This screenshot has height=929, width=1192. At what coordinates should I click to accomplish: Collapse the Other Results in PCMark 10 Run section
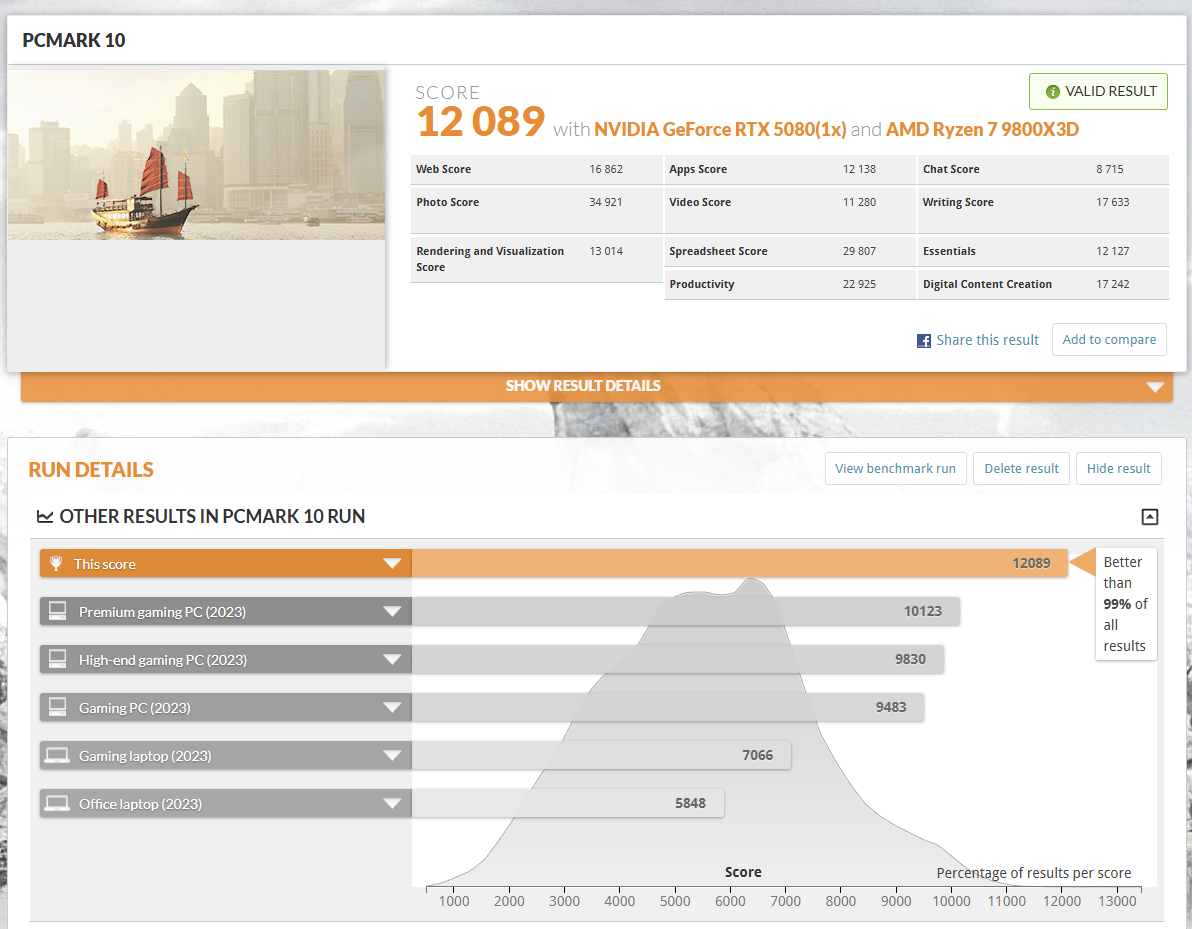pos(1149,517)
